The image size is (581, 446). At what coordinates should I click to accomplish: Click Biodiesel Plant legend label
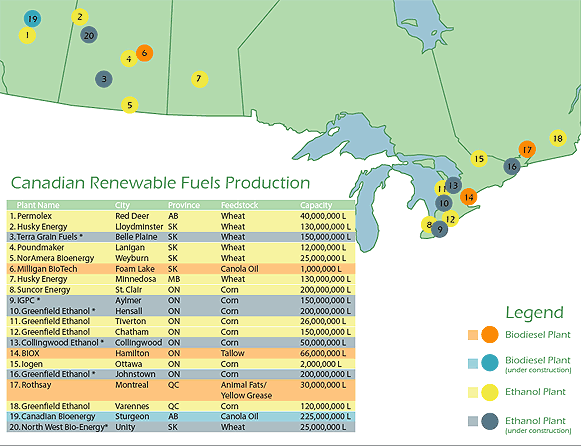click(538, 334)
